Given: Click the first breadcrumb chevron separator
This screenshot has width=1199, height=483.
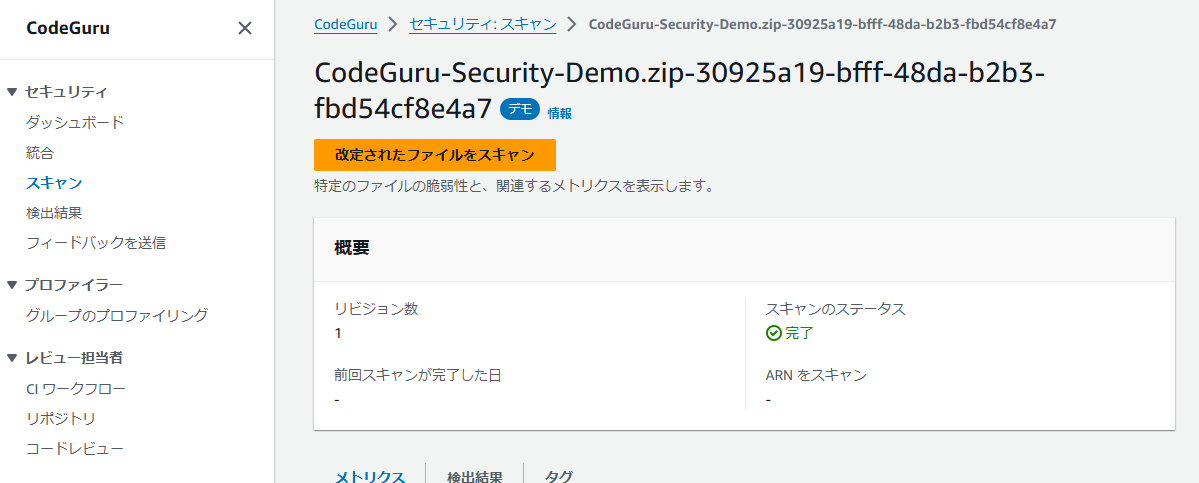Looking at the screenshot, I should tap(393, 24).
